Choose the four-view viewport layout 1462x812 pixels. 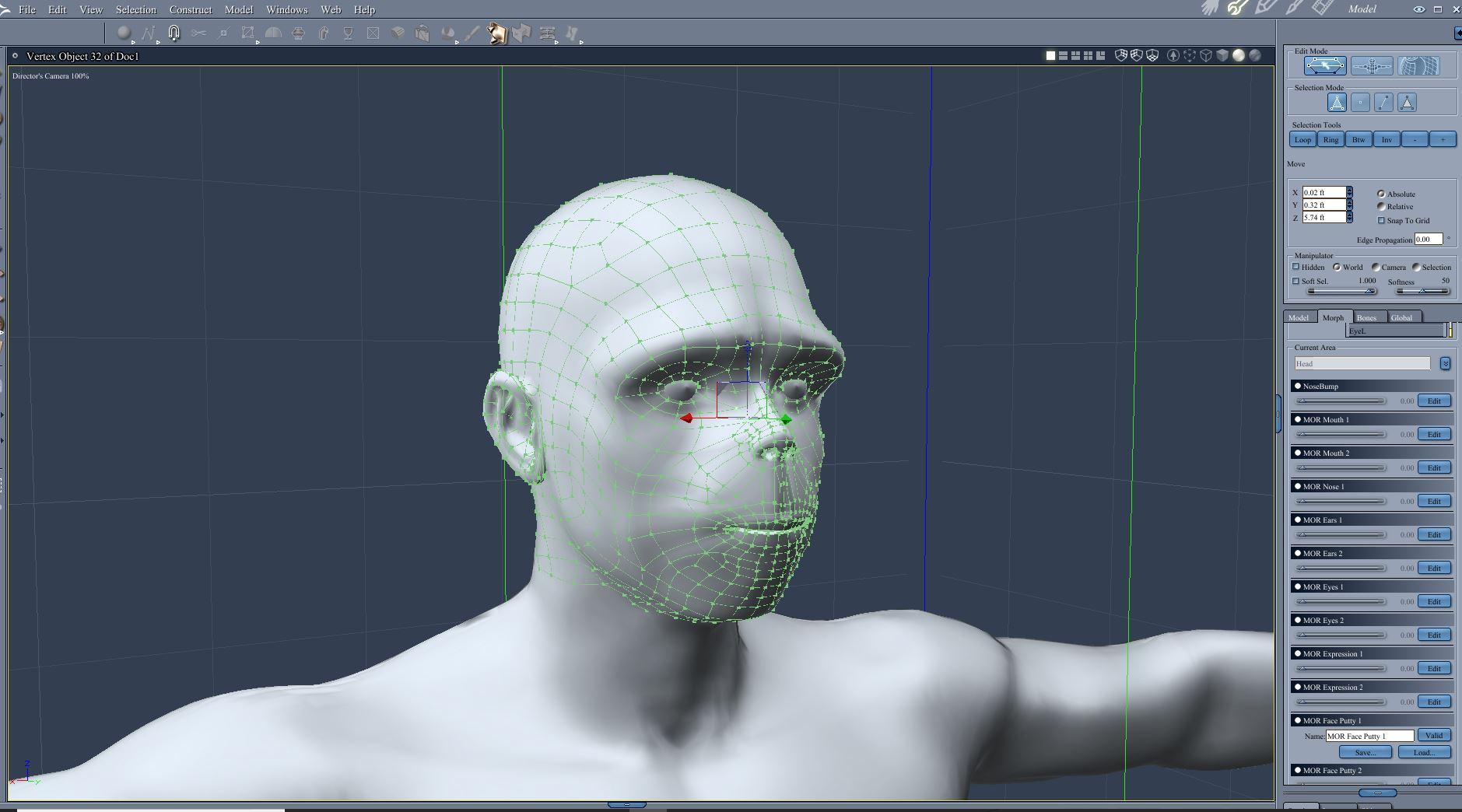coord(1088,55)
